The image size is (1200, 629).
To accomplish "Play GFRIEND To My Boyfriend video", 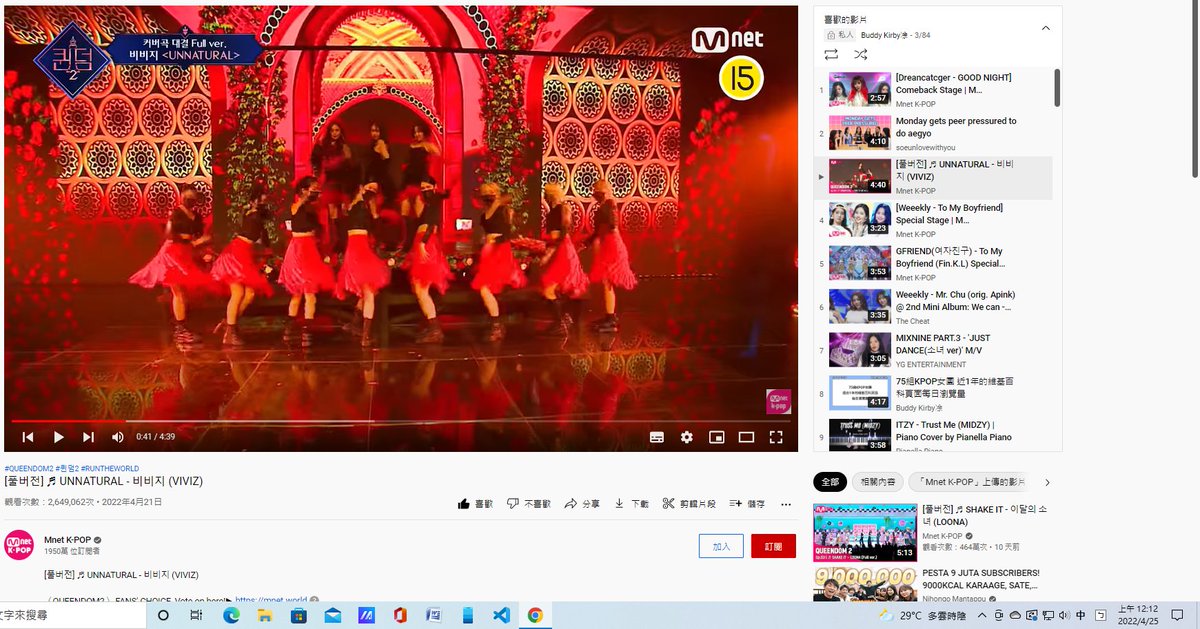I will click(x=934, y=264).
